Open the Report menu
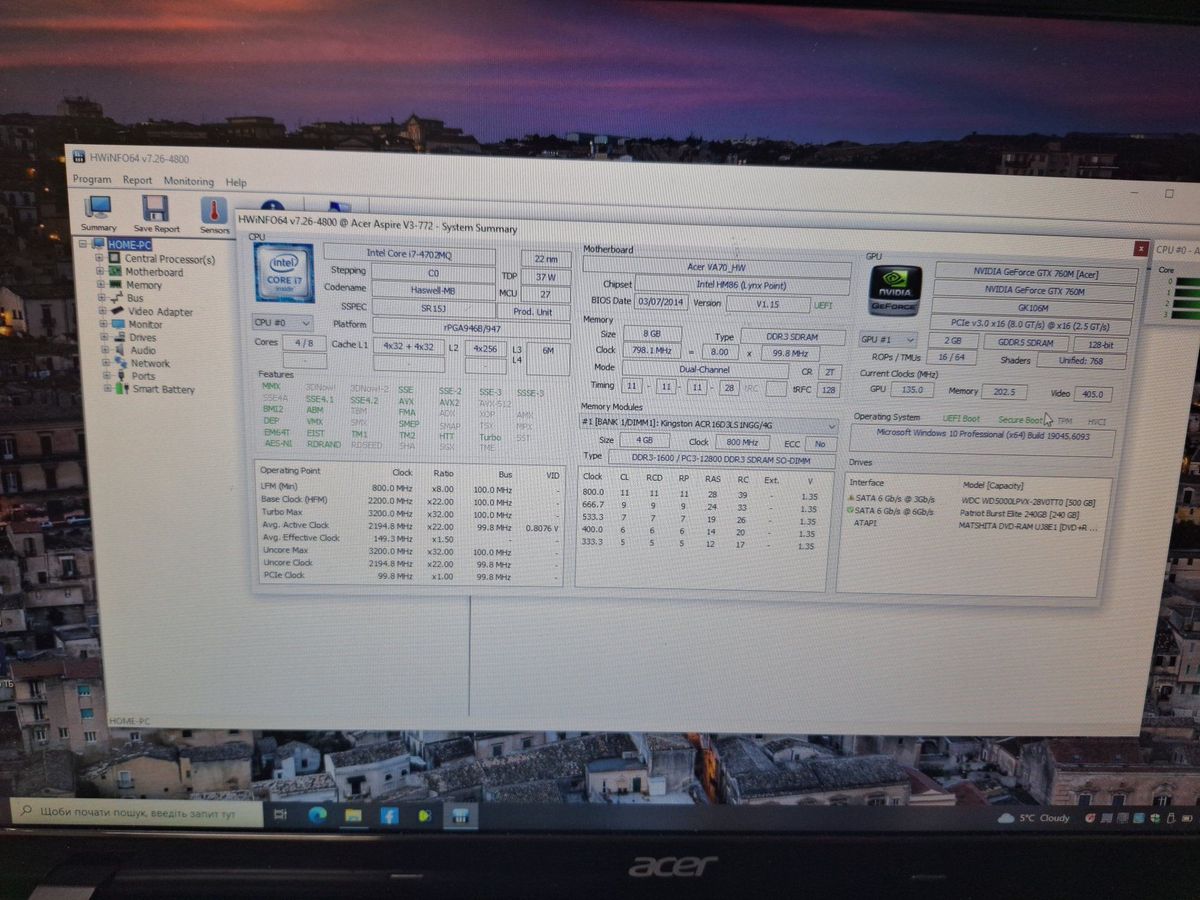 pyautogui.click(x=137, y=181)
